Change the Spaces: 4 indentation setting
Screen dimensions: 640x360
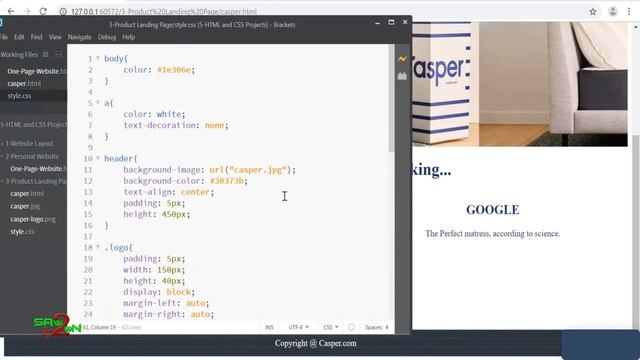(x=376, y=327)
